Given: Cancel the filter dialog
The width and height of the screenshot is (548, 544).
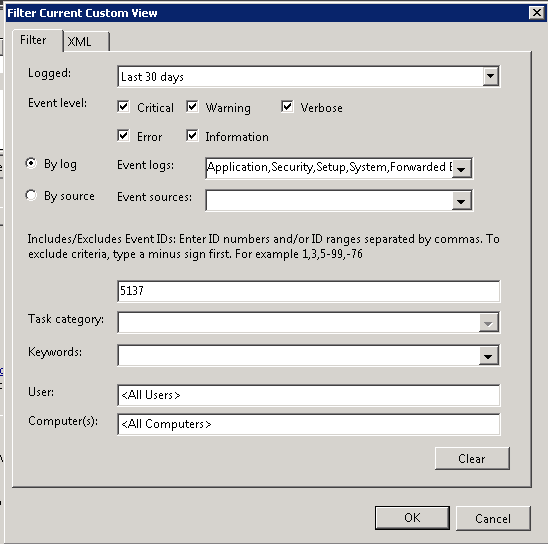Looking at the screenshot, I should coord(493,518).
